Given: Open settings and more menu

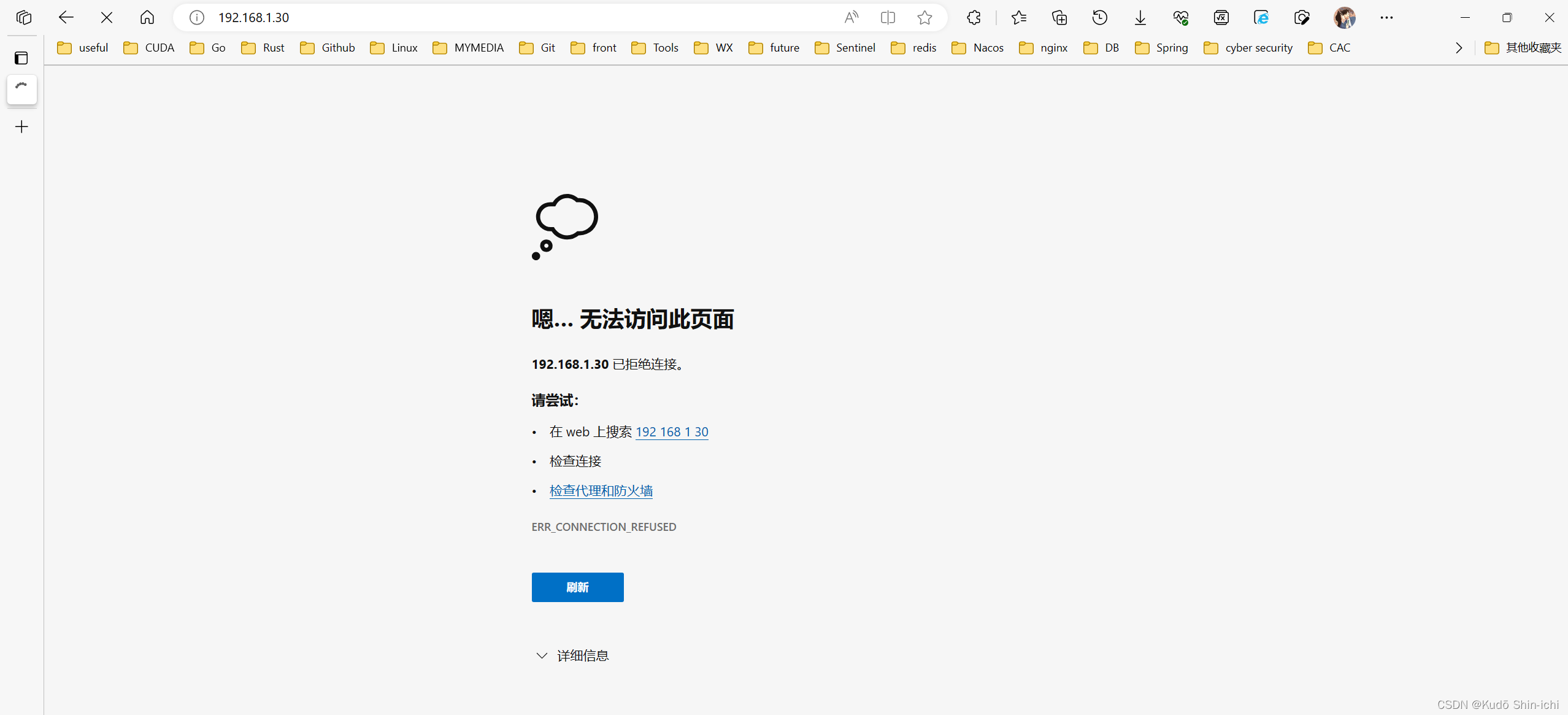Looking at the screenshot, I should coord(1386,17).
